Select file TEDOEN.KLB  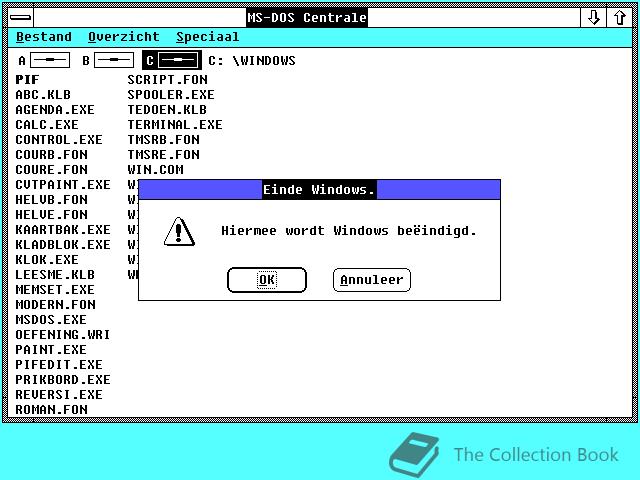click(167, 110)
